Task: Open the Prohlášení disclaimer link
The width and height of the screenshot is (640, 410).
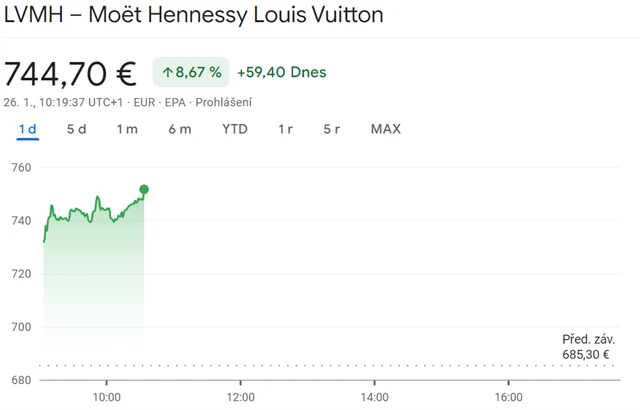Action: (x=223, y=102)
